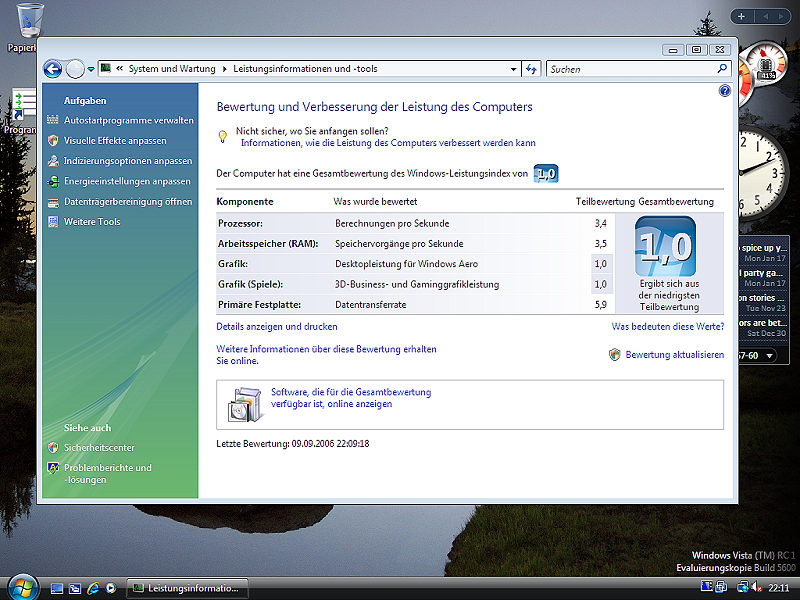Switch to Leistungsinformationen taskbar button

(189, 588)
